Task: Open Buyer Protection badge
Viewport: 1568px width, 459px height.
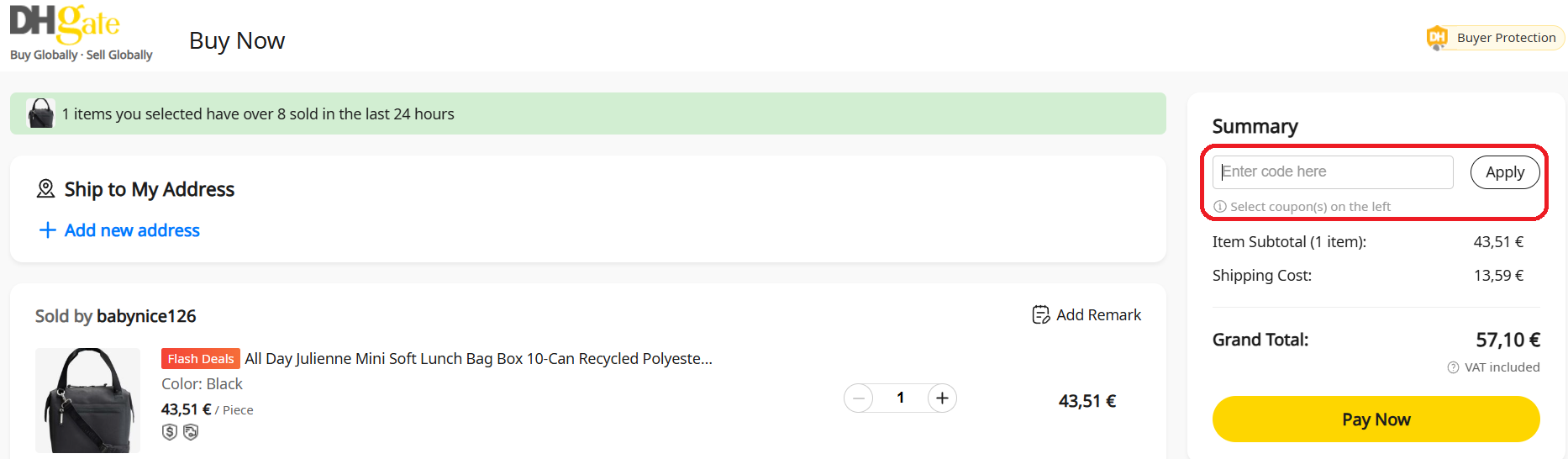Action: pos(1496,38)
